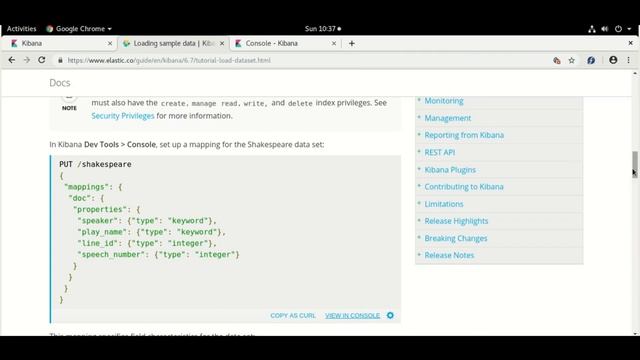Expand the Limitations section
Screen dimensions: 640x360
(444, 204)
